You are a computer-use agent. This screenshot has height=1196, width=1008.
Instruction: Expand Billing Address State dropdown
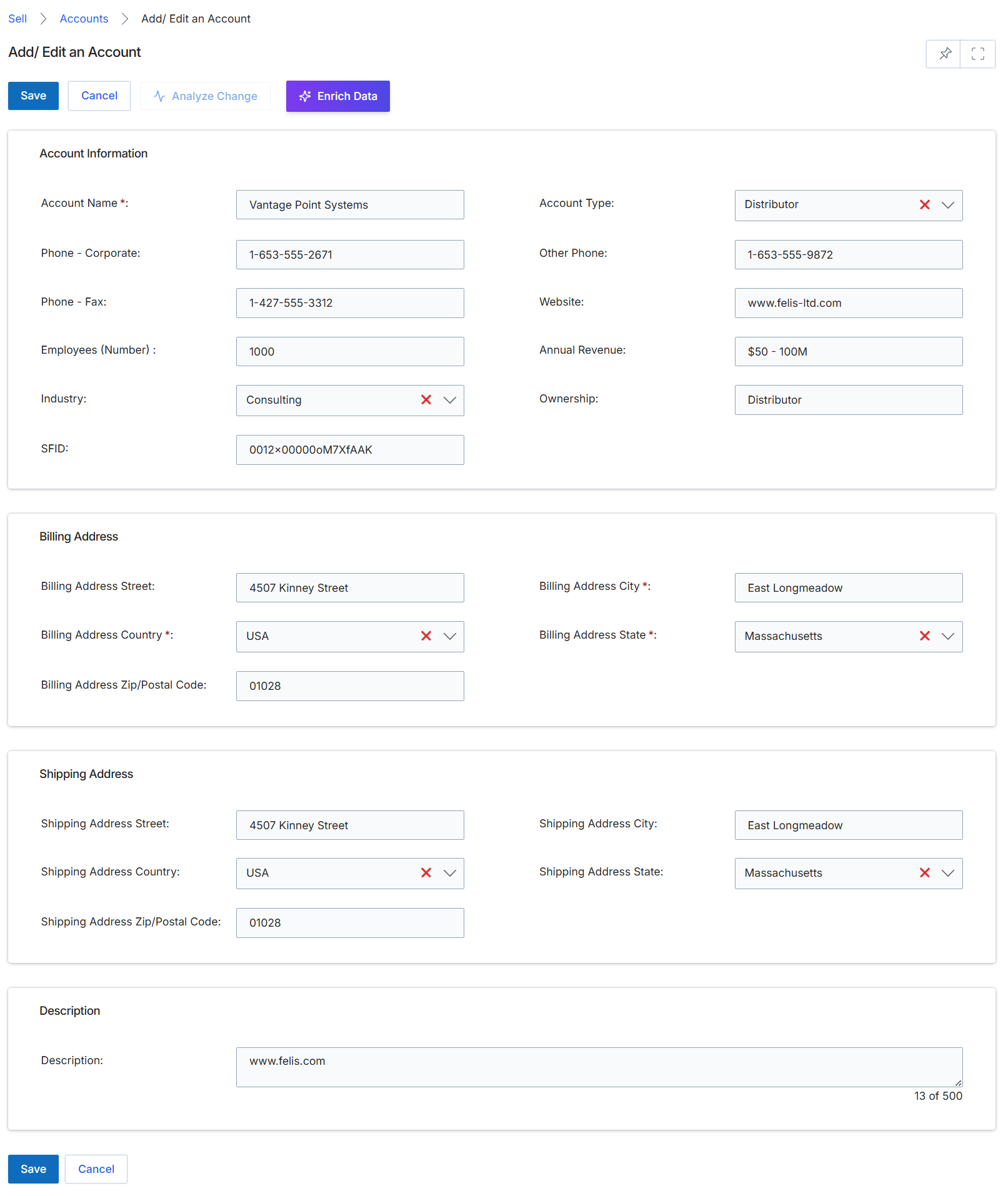click(x=947, y=636)
